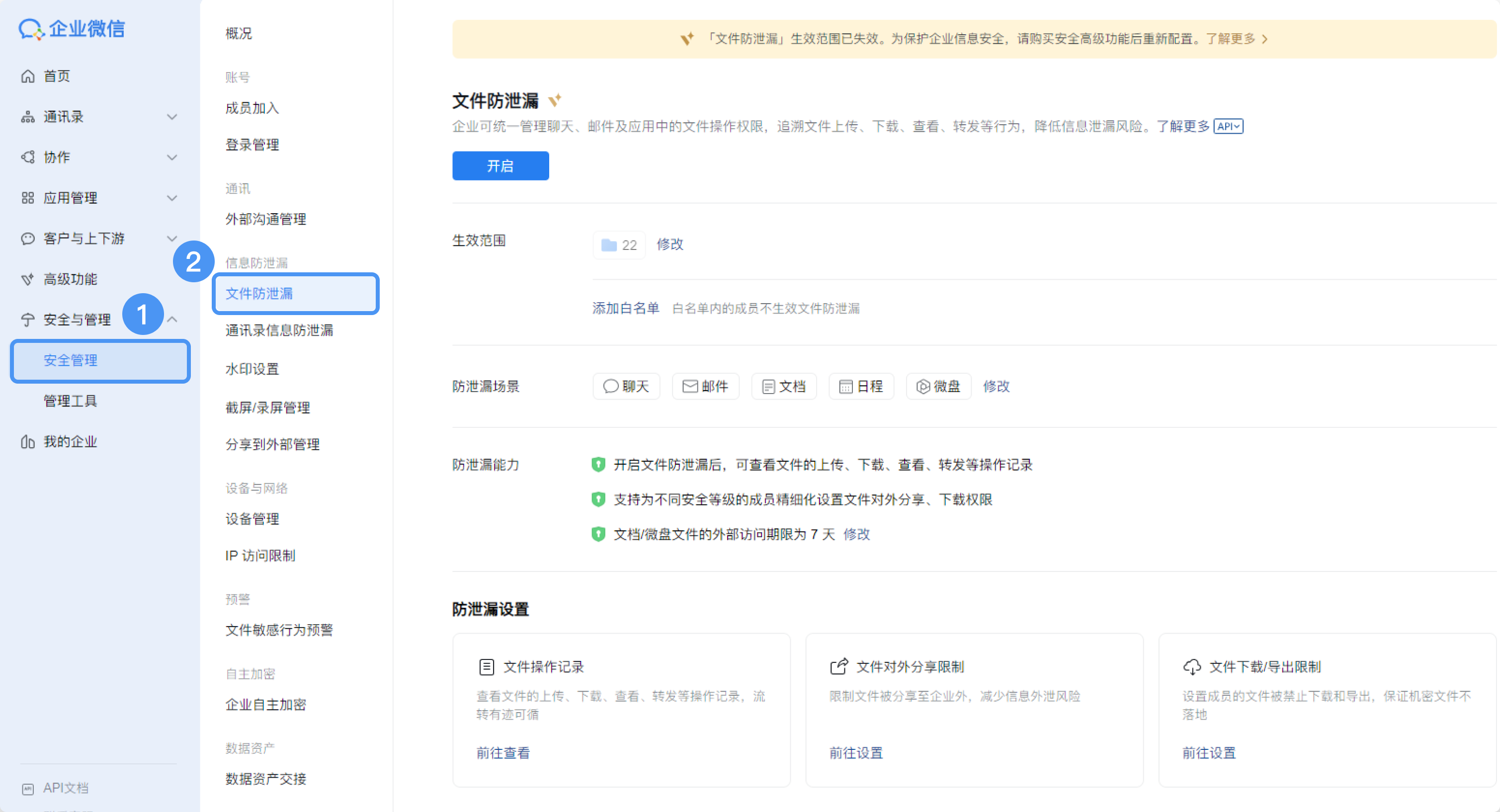This screenshot has height=812, width=1500.
Task: Click the folder icon in the 生效范围 chip
Action: [x=608, y=245]
